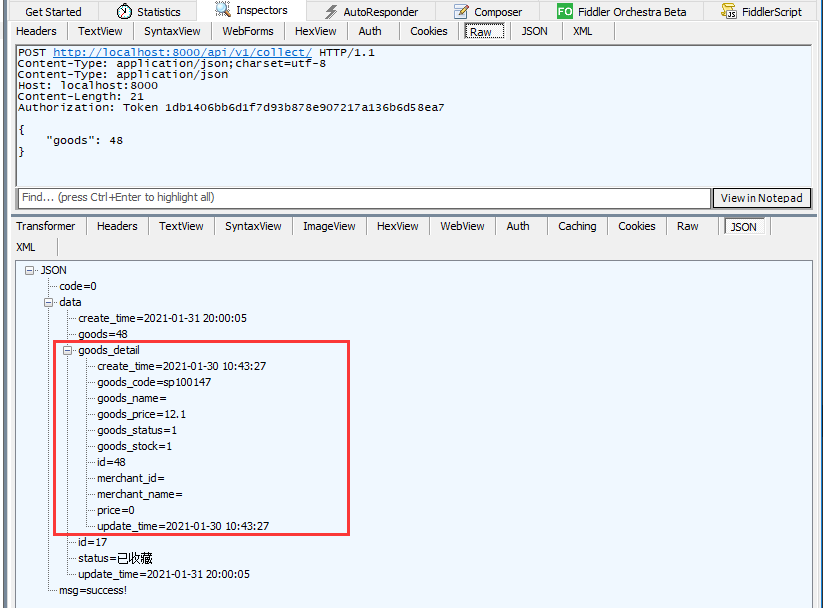Open the Caching response tab
The width and height of the screenshot is (823, 608).
point(577,226)
